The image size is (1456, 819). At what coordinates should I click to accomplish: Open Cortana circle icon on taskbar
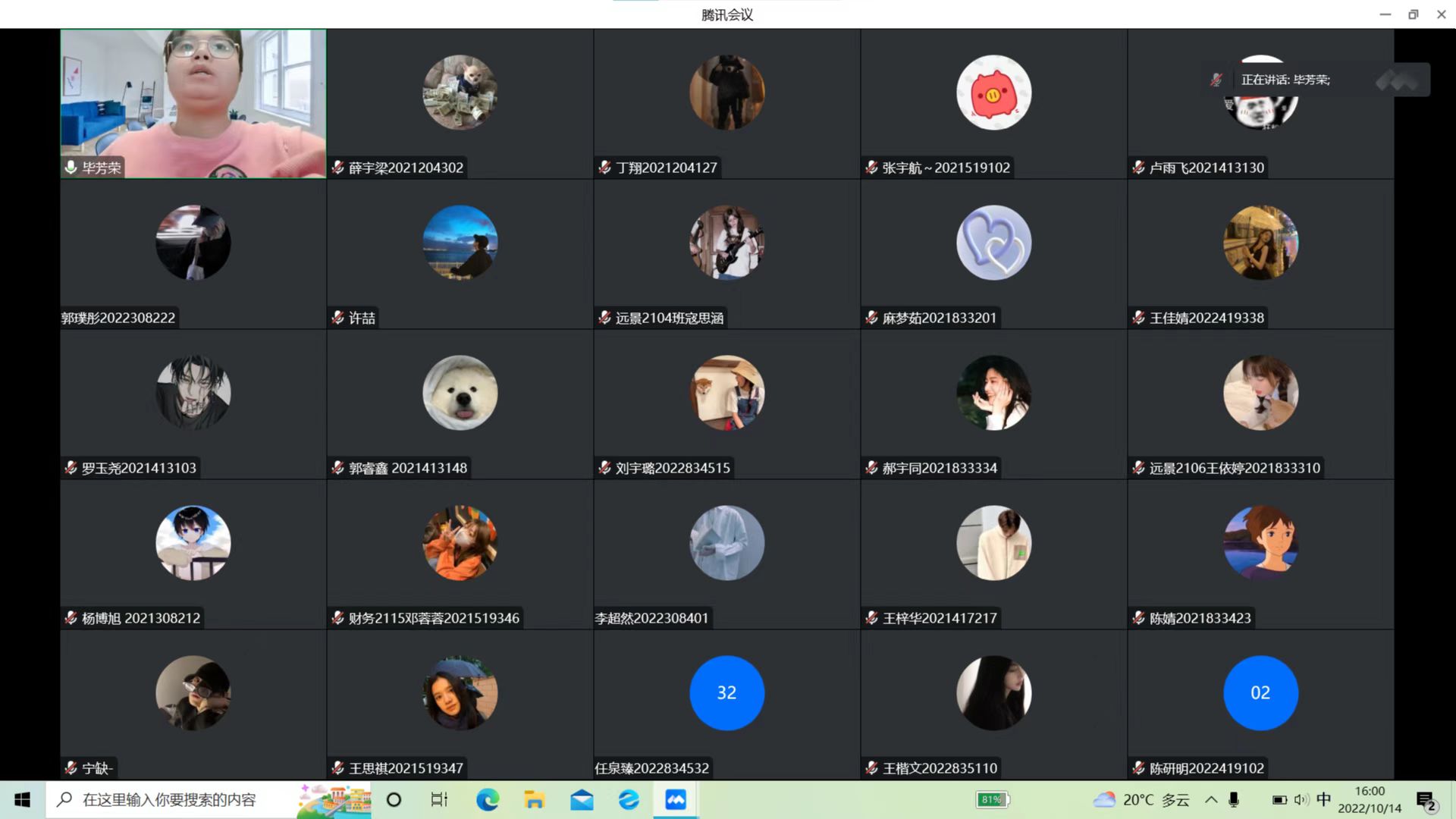click(394, 799)
